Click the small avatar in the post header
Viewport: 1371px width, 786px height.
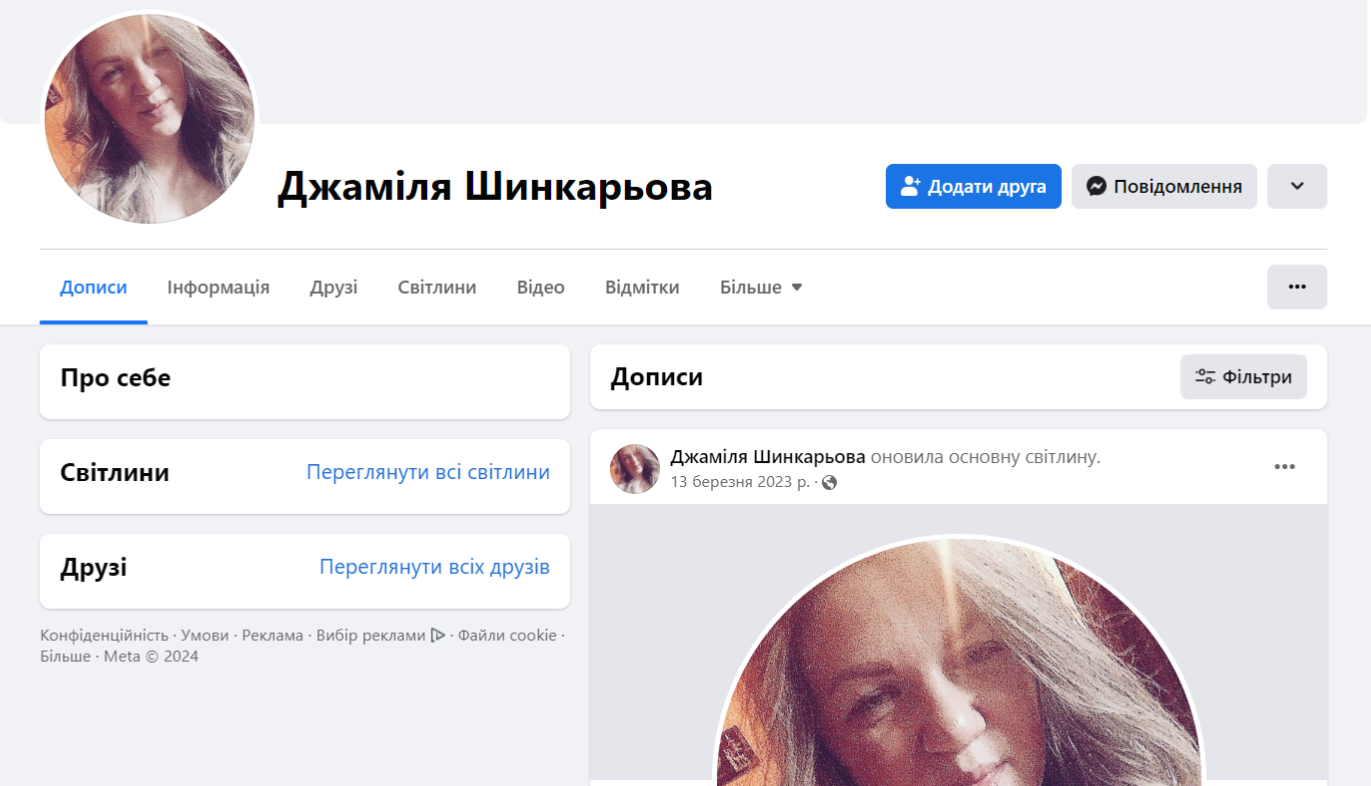[635, 469]
